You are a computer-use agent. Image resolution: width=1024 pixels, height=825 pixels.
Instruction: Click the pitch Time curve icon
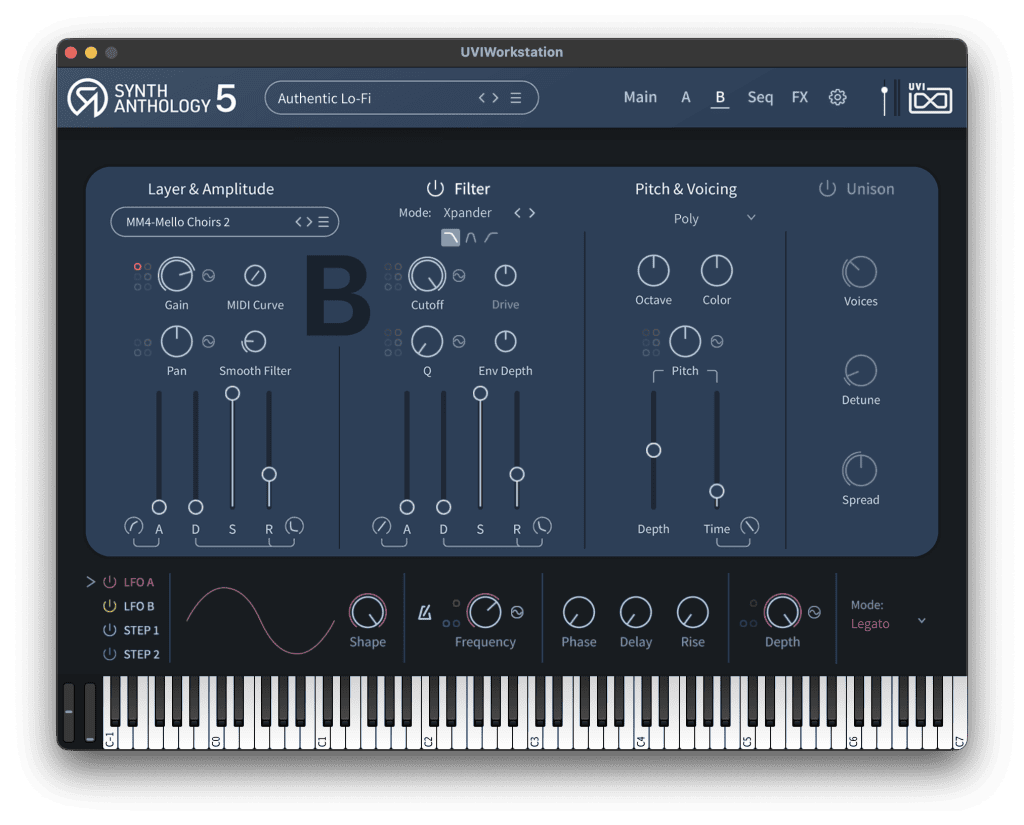[x=750, y=526]
